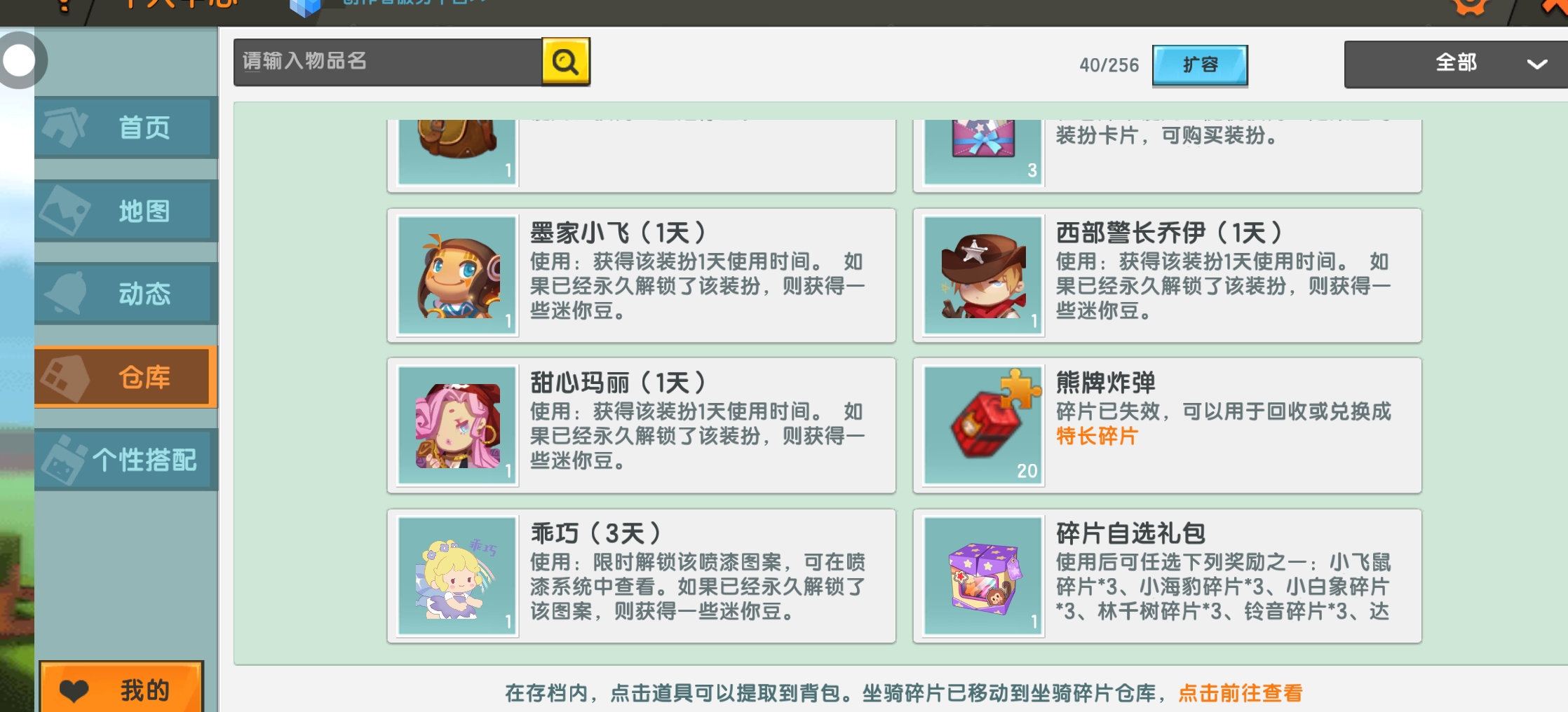Viewport: 1568px width, 712px height.
Task: Open the 个性搭配 tab
Action: pos(126,460)
